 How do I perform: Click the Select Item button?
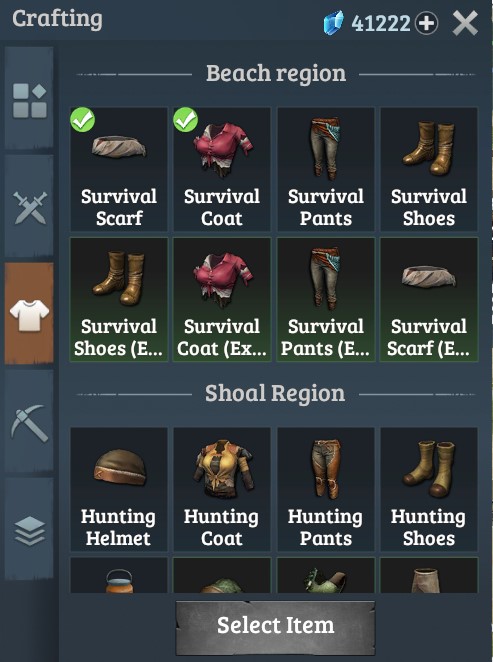[275, 627]
